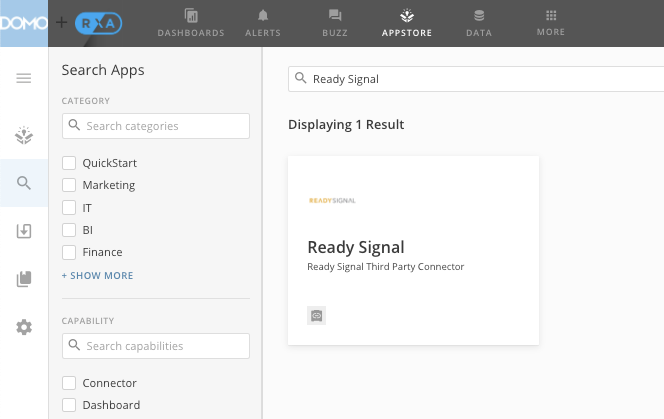The width and height of the screenshot is (664, 419).
Task: Switch to the Data tab
Action: pos(479,23)
